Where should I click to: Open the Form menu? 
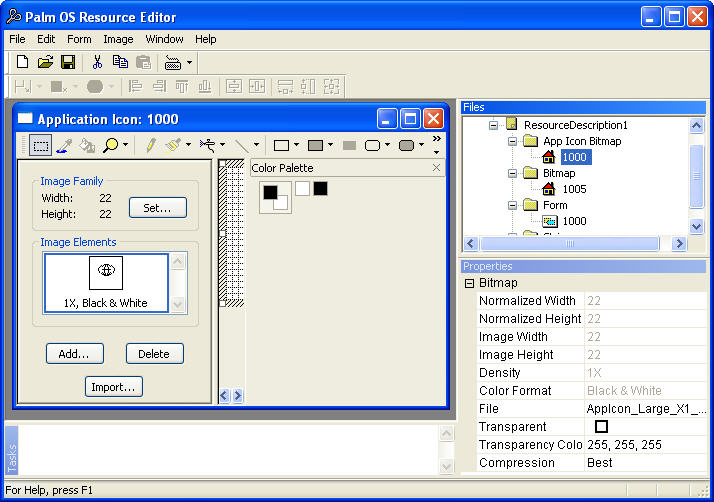79,39
